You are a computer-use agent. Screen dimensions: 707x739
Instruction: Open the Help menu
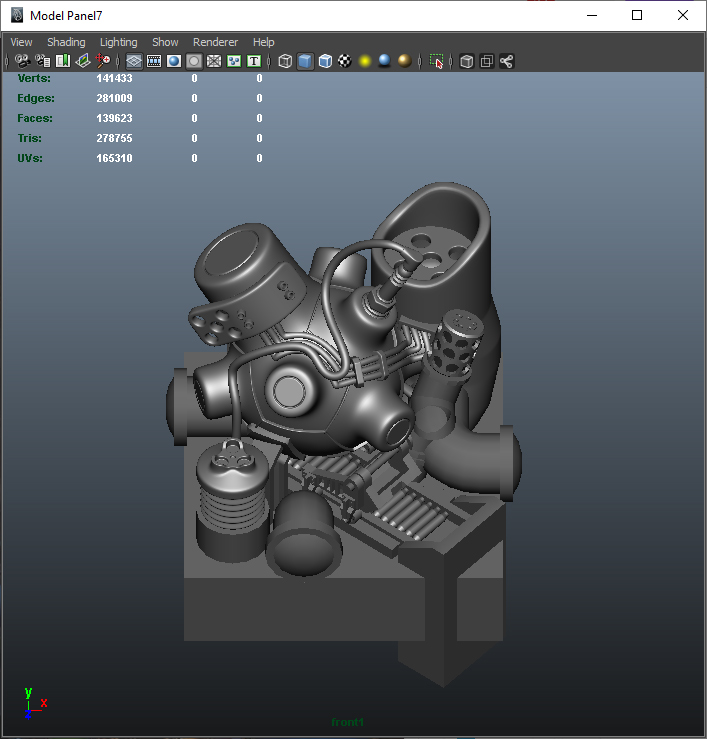tap(263, 42)
